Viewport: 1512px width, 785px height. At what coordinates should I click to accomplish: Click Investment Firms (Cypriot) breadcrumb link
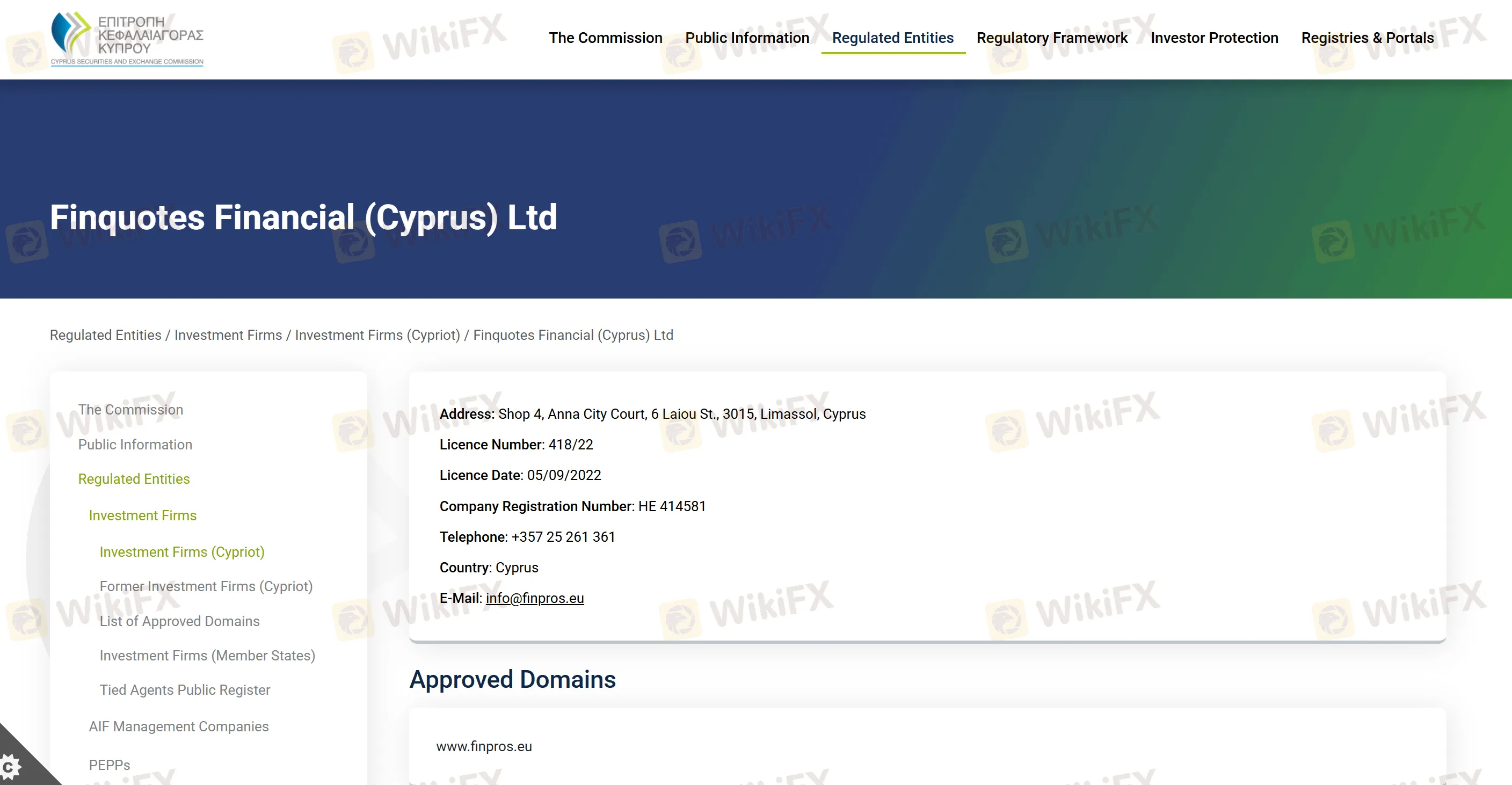tap(377, 335)
